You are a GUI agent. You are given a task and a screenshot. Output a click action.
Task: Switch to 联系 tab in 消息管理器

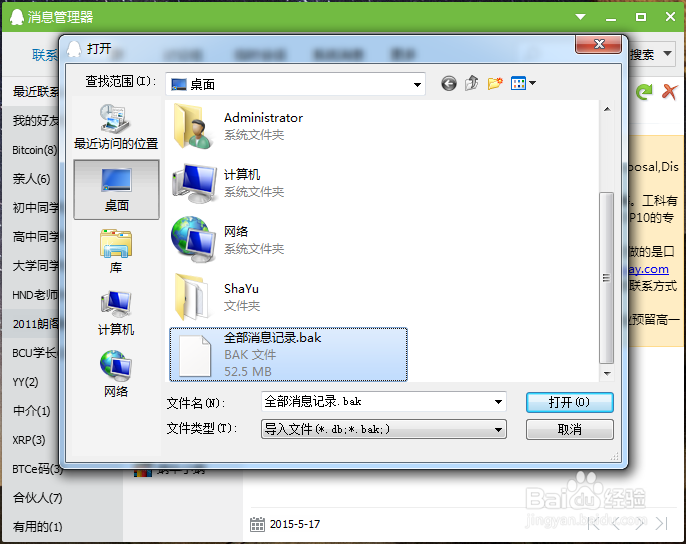tap(45, 55)
